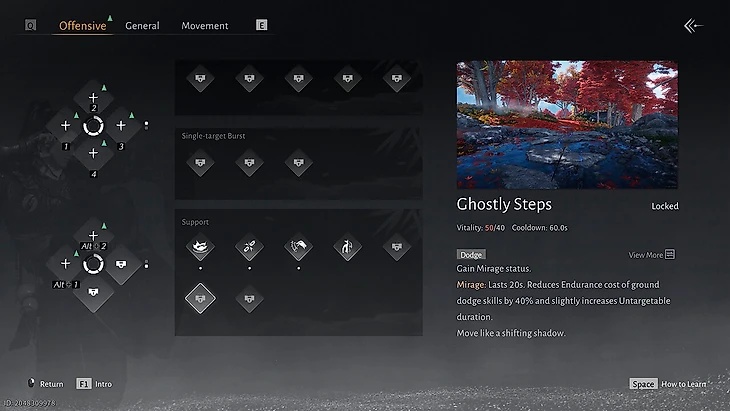Add a skill to empty slot 4
Image resolution: width=730 pixels, height=411 pixels.
(93, 153)
